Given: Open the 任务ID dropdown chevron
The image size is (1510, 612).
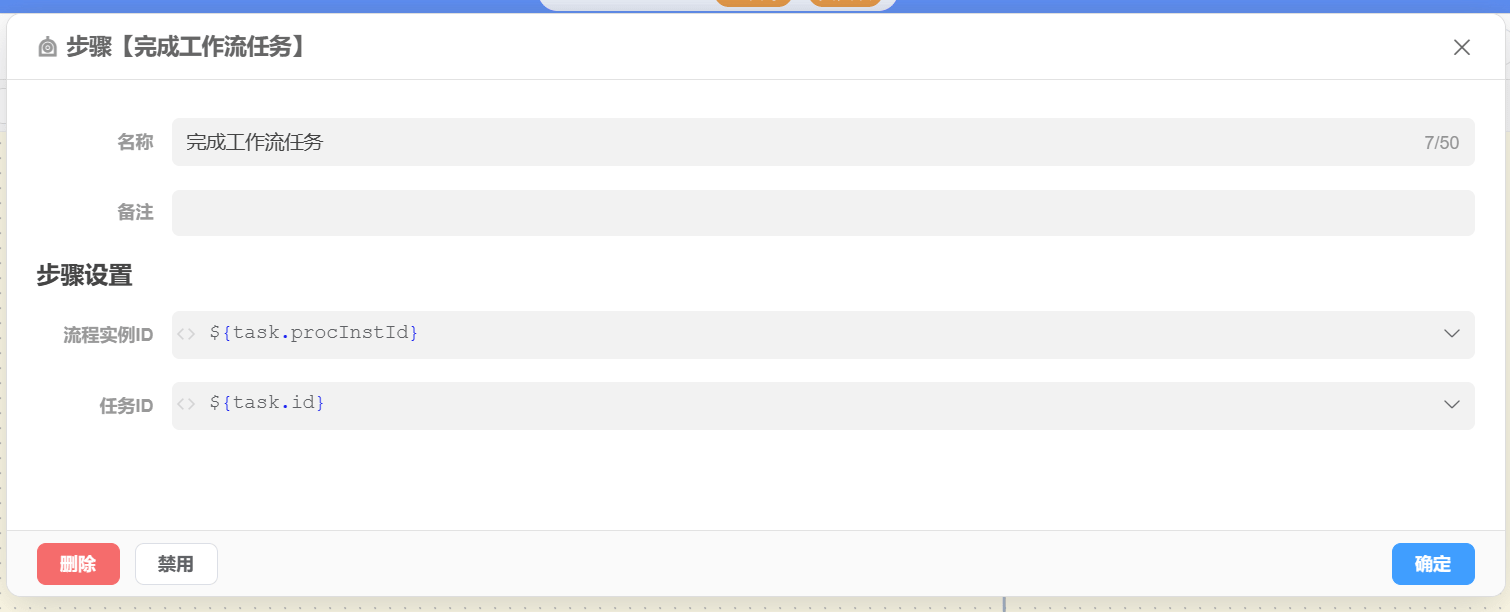Looking at the screenshot, I should [x=1452, y=405].
